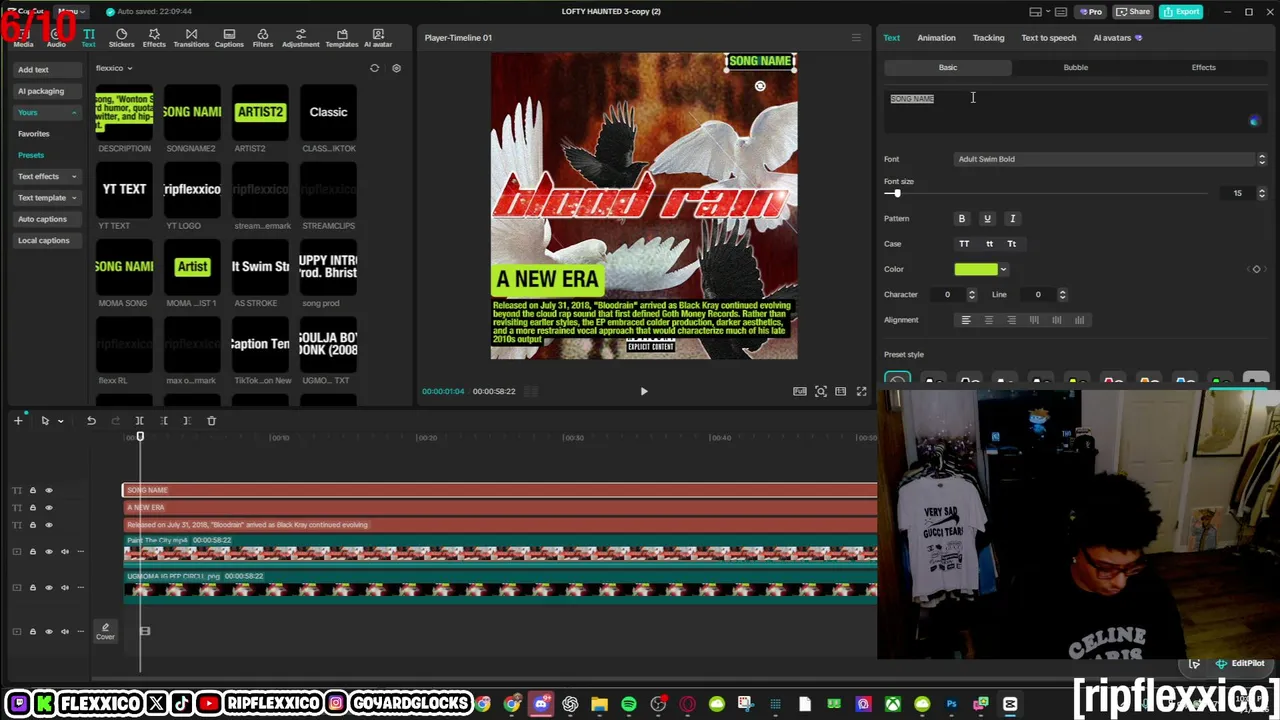
Task: Enter fullscreen preview mode
Action: click(x=861, y=391)
